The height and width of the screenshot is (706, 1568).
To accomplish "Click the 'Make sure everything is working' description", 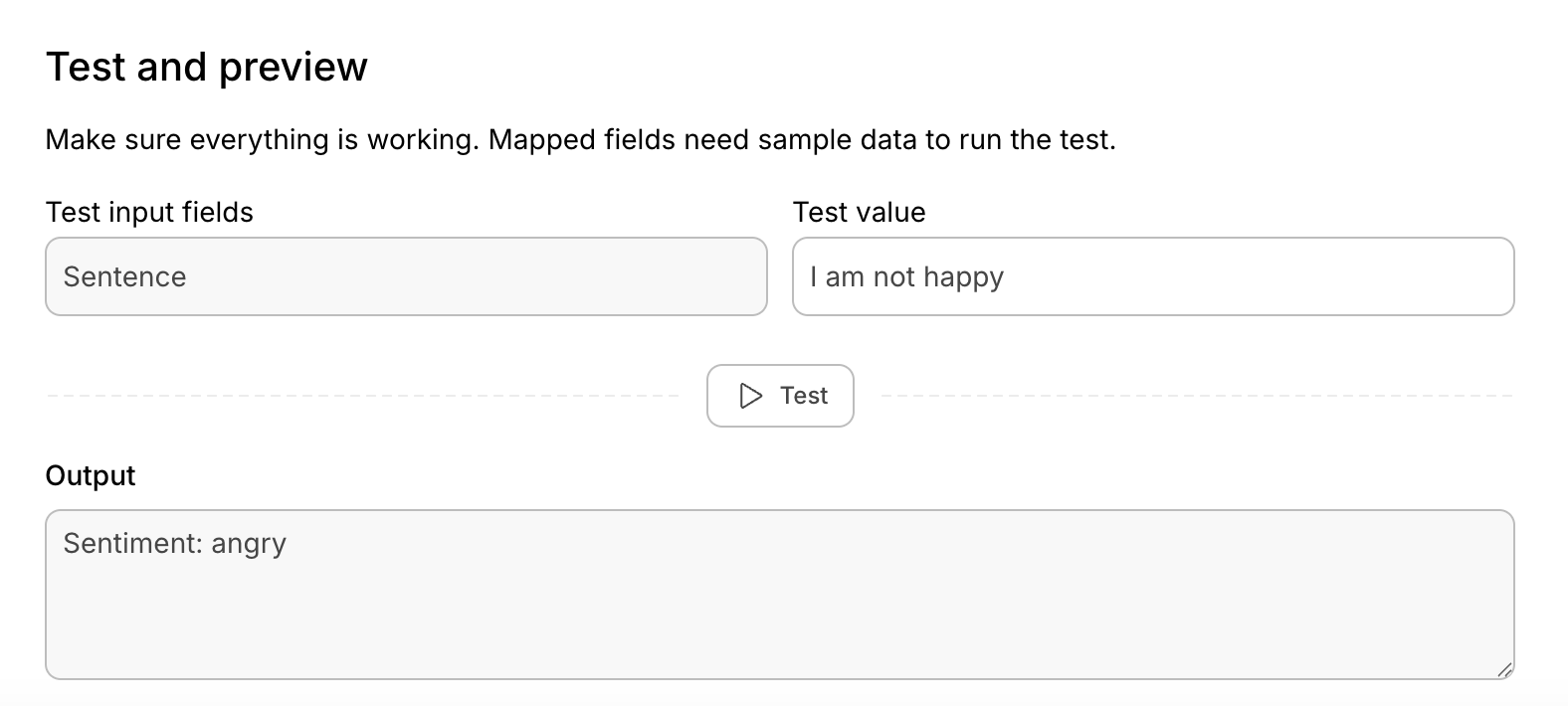I will [263, 139].
